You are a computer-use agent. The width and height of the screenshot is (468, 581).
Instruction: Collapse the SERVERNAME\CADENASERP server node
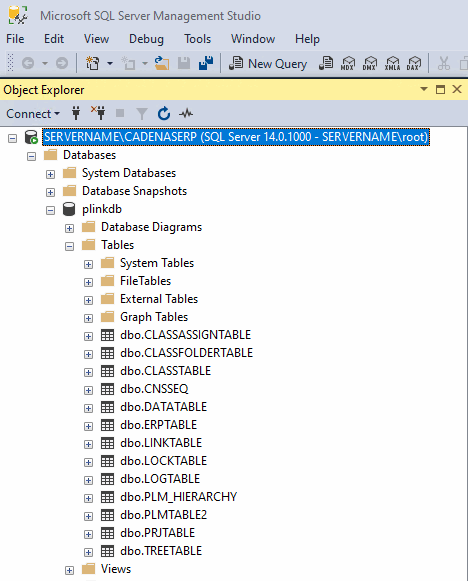point(13,139)
